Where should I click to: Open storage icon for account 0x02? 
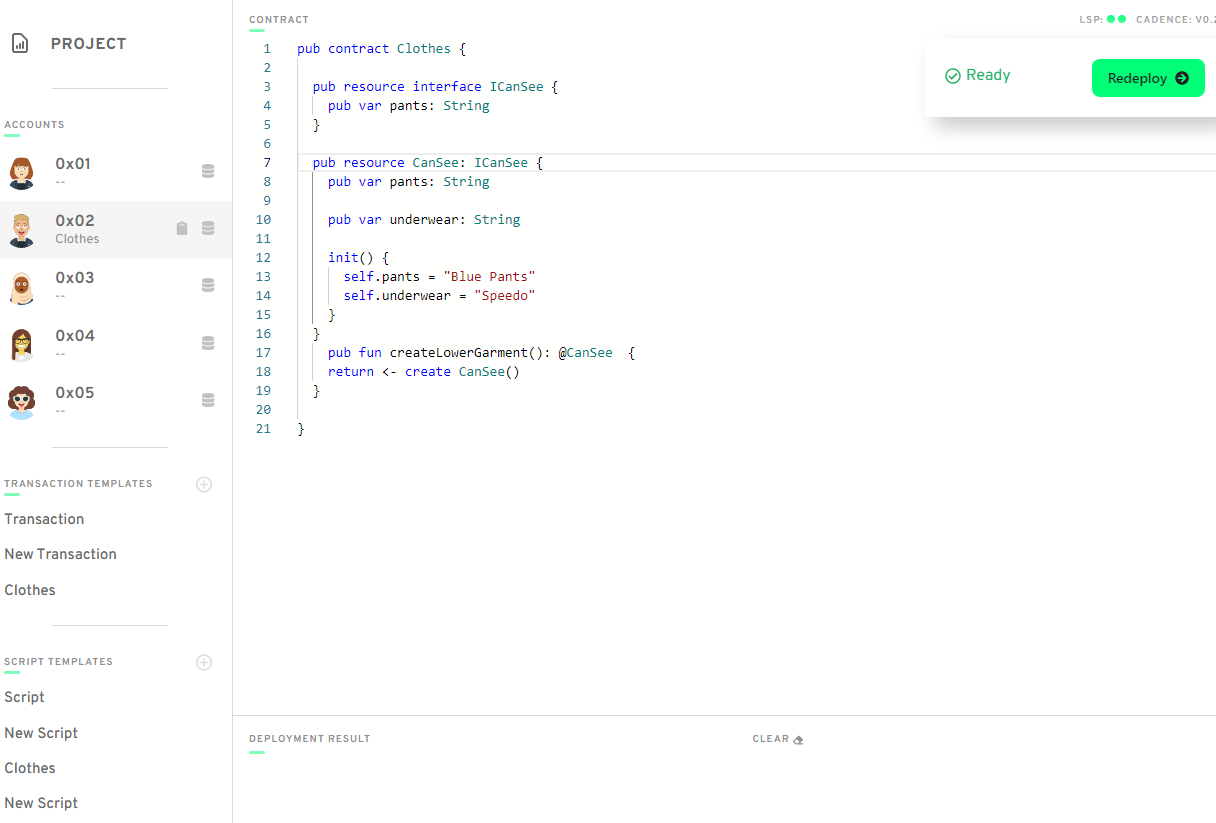click(x=208, y=228)
